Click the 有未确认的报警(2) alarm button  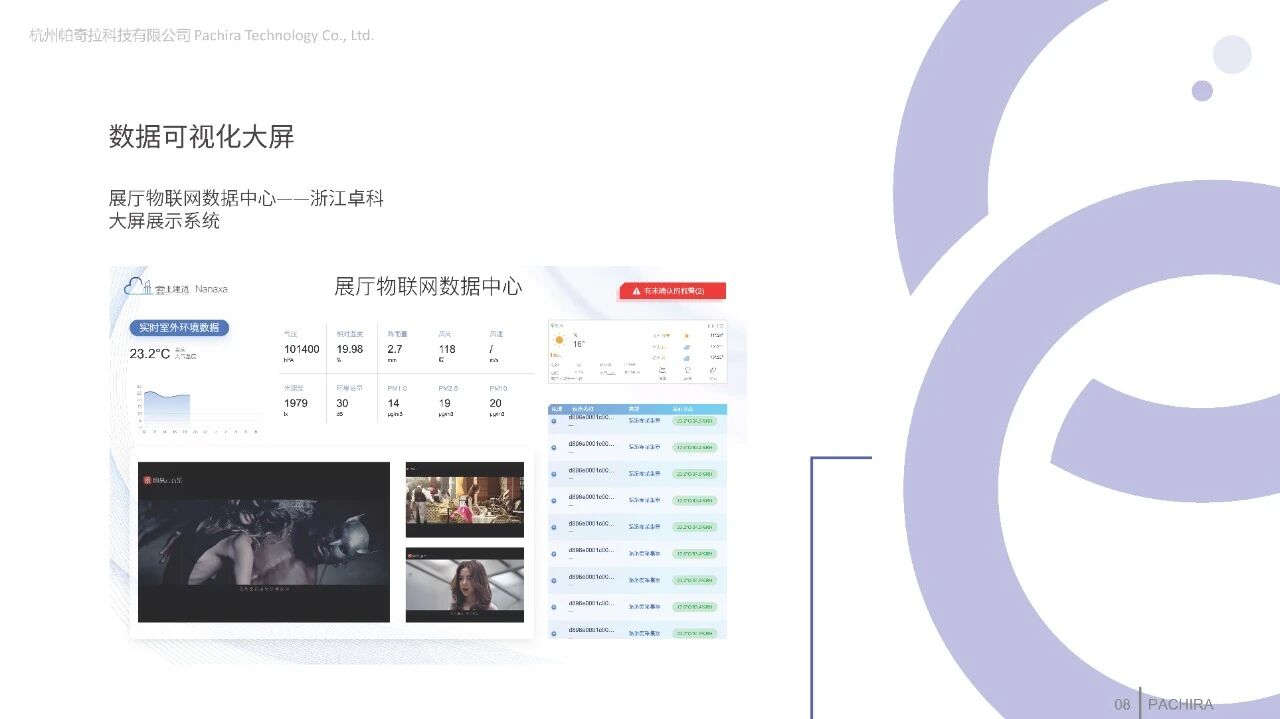[673, 291]
